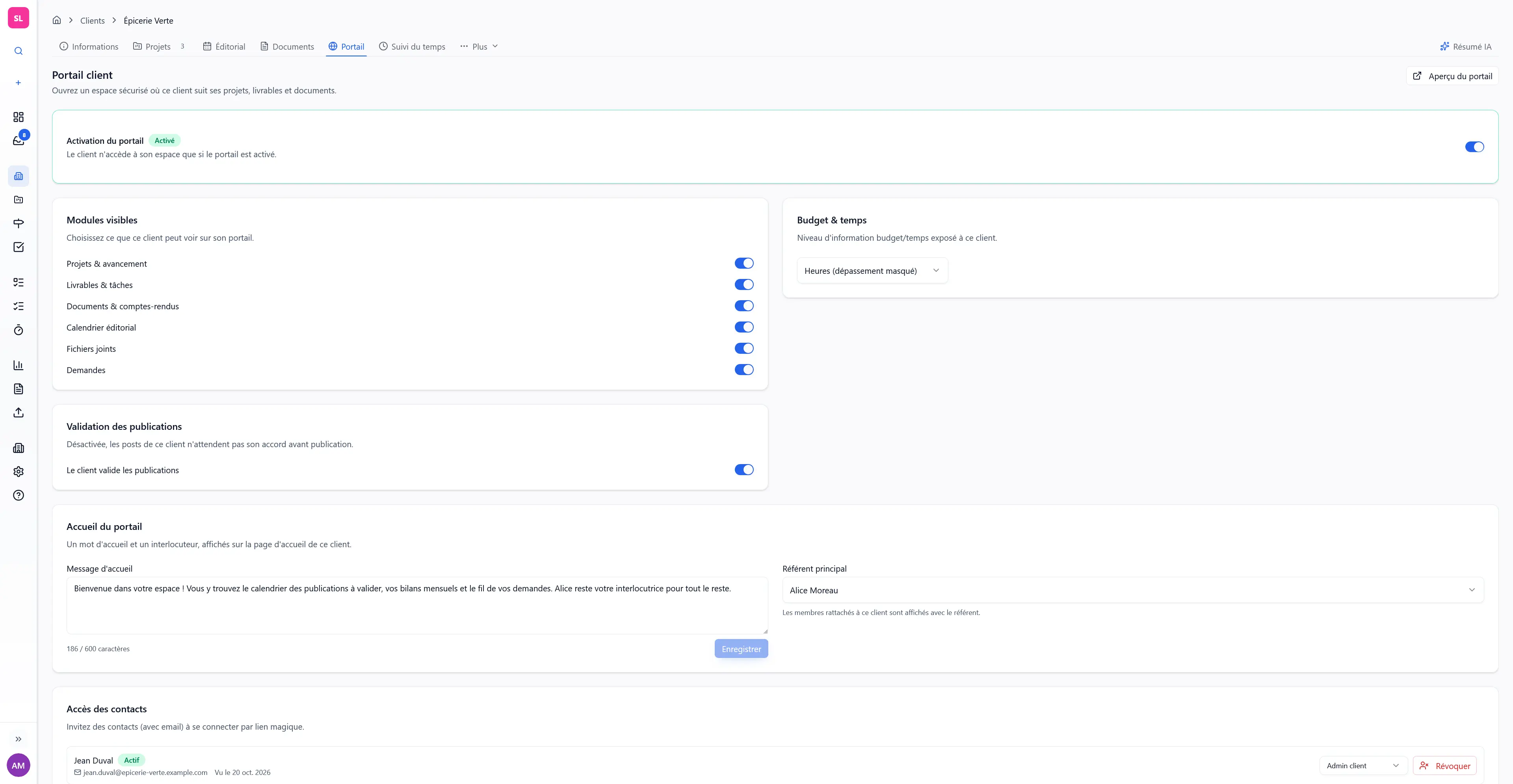The image size is (1513, 784).
Task: Open the checkbox tasks icon in sidebar
Action: (x=18, y=247)
